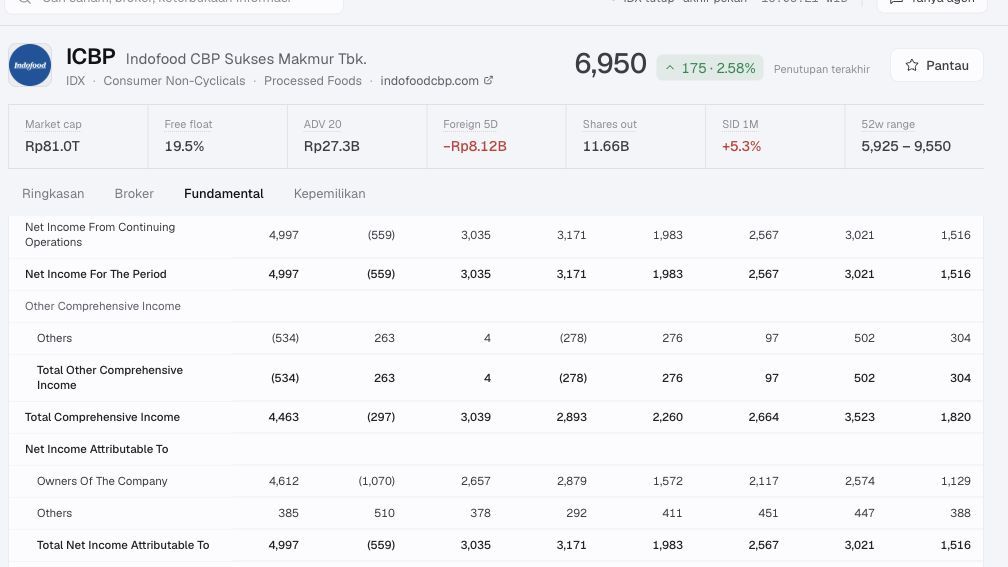Click the IDX exchange label
The image size is (1008, 567).
tap(75, 80)
